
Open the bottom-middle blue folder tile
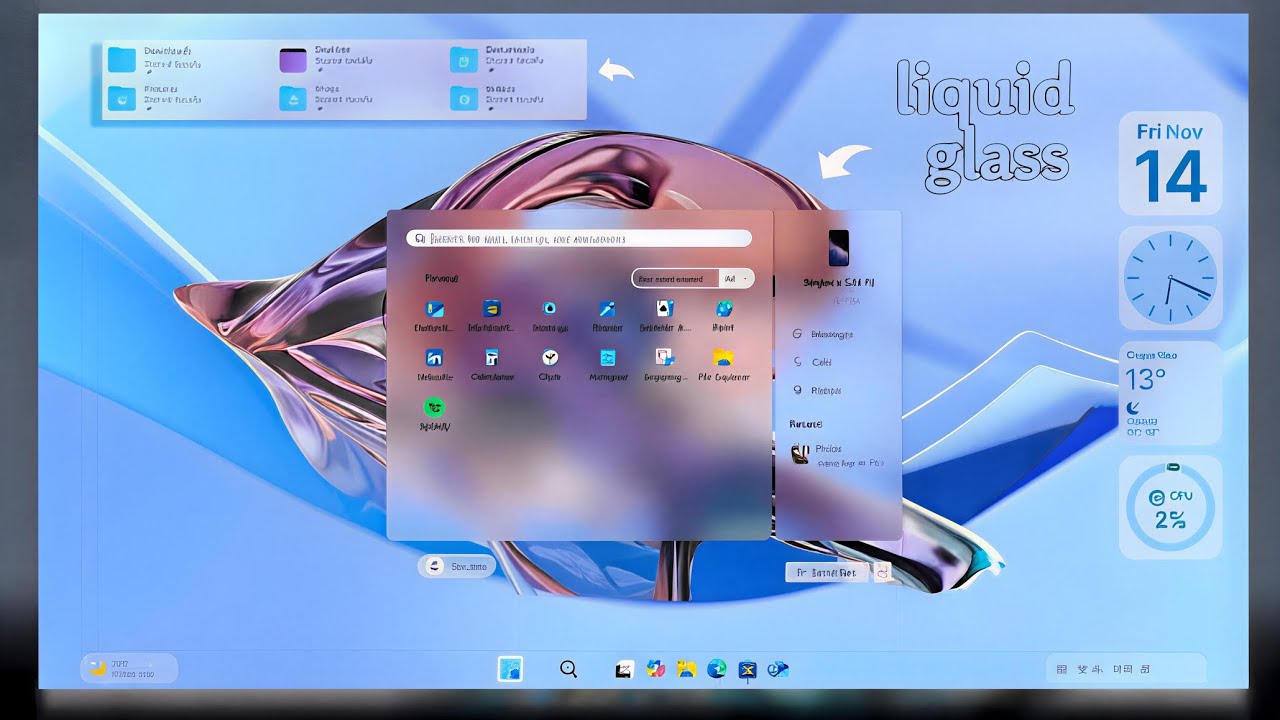[293, 98]
